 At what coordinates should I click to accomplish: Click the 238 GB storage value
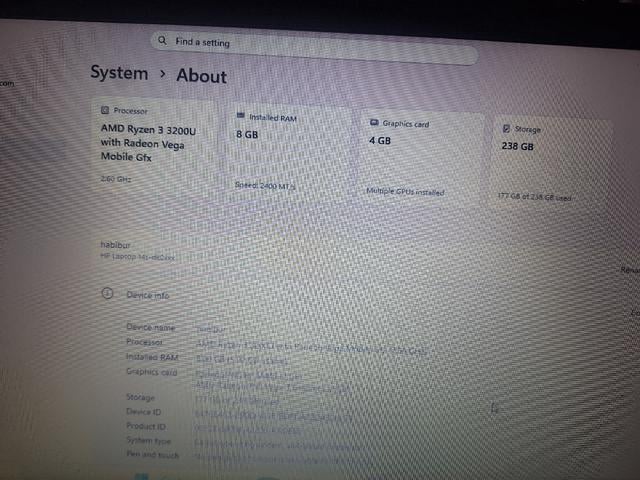518,146
